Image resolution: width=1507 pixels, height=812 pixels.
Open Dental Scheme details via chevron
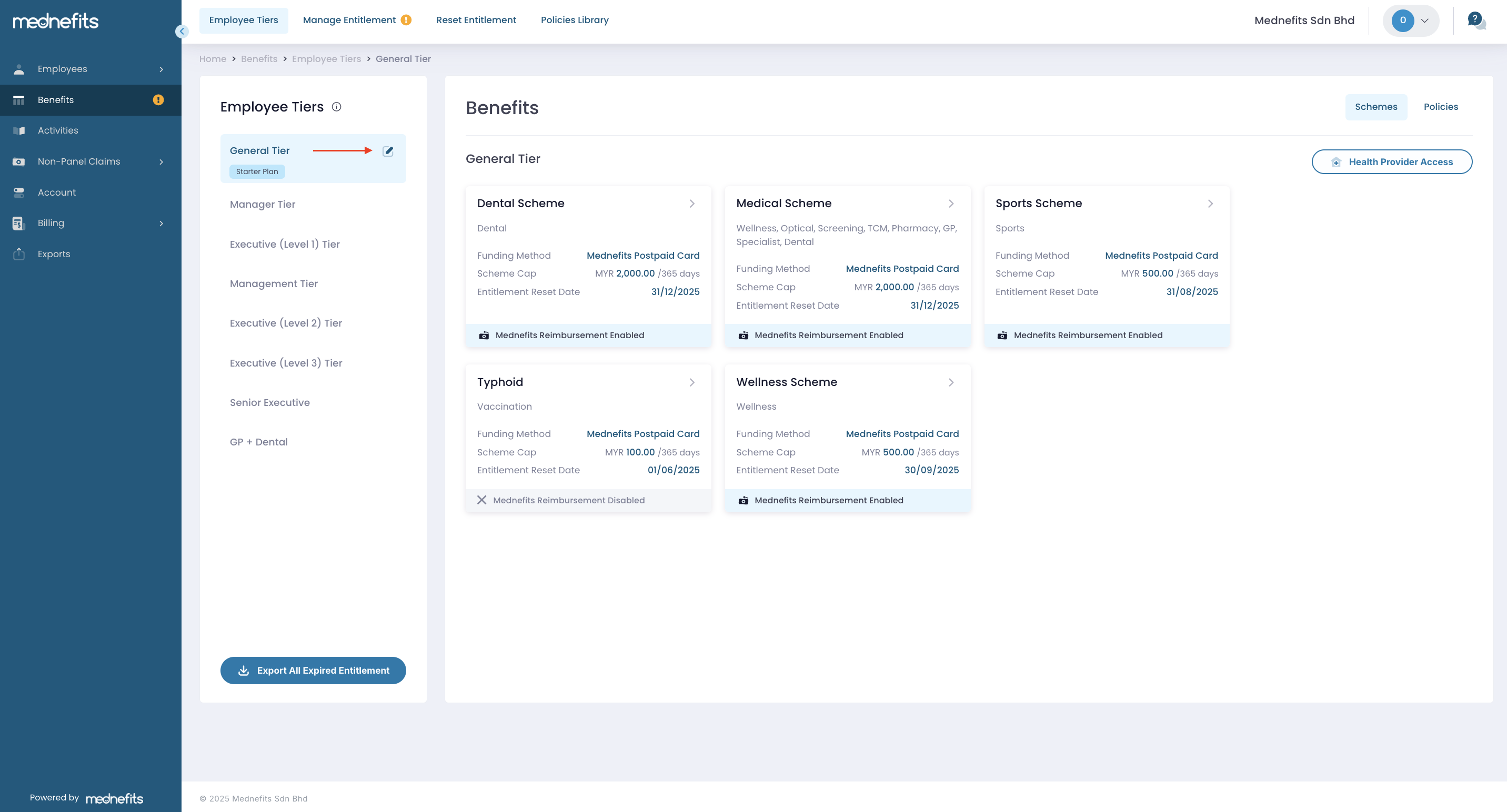(691, 204)
